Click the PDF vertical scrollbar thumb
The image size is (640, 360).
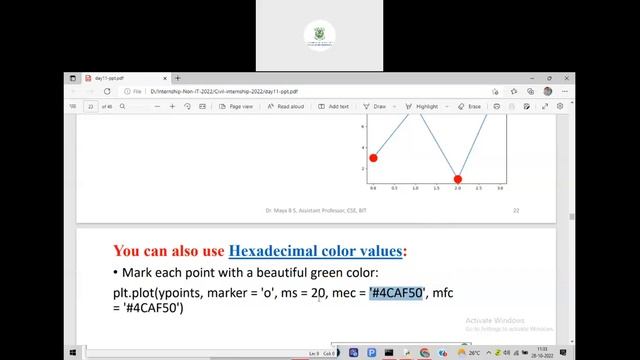[572, 217]
